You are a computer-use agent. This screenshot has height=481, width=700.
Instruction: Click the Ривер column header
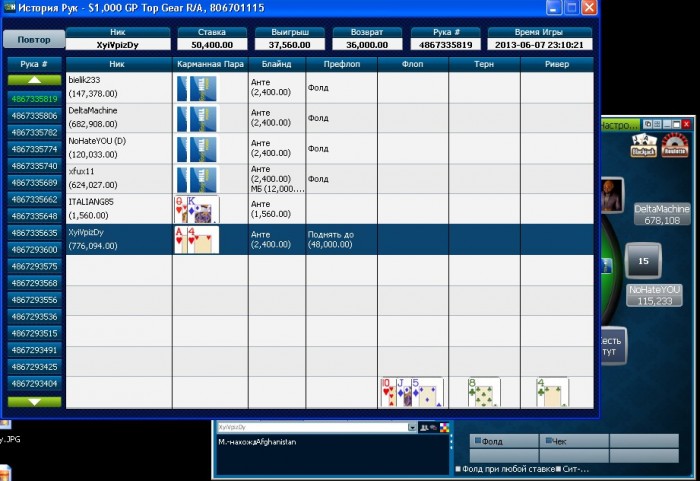point(557,64)
